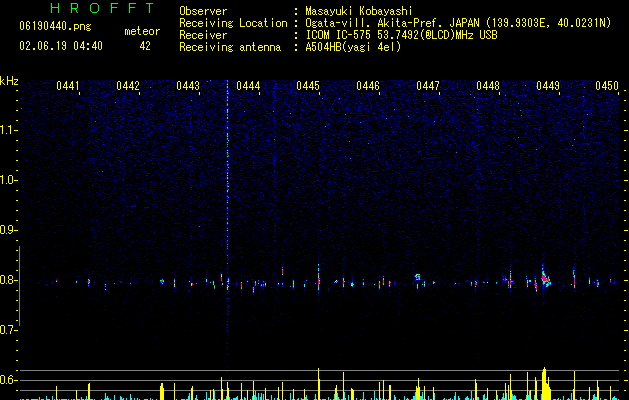Click the wide yellow burst below 0449
The height and width of the screenshot is (400, 629).
tap(545, 384)
